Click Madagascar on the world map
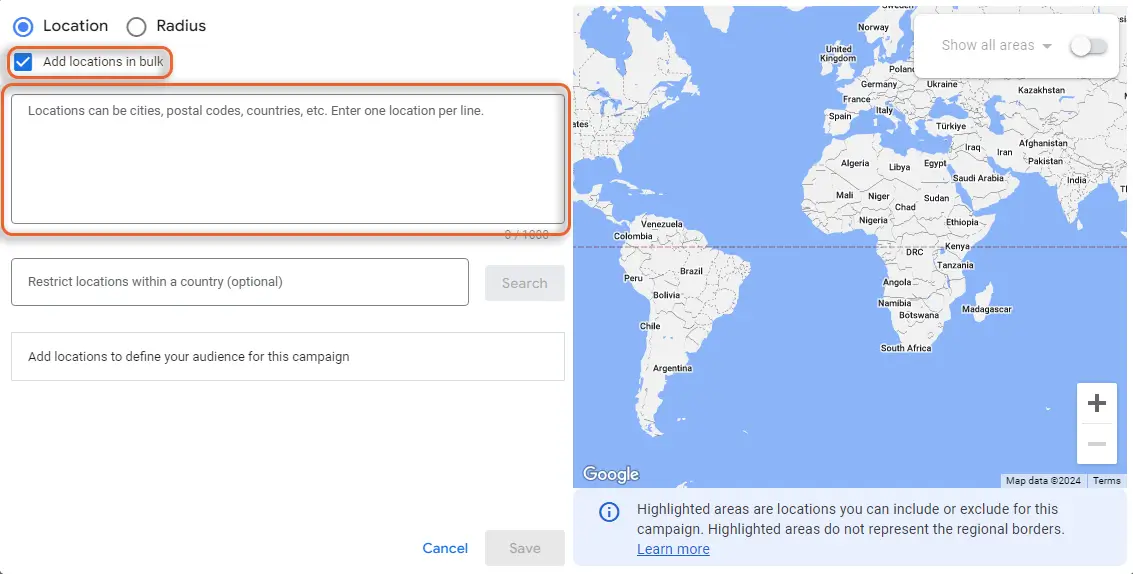The height and width of the screenshot is (574, 1133). point(986,309)
